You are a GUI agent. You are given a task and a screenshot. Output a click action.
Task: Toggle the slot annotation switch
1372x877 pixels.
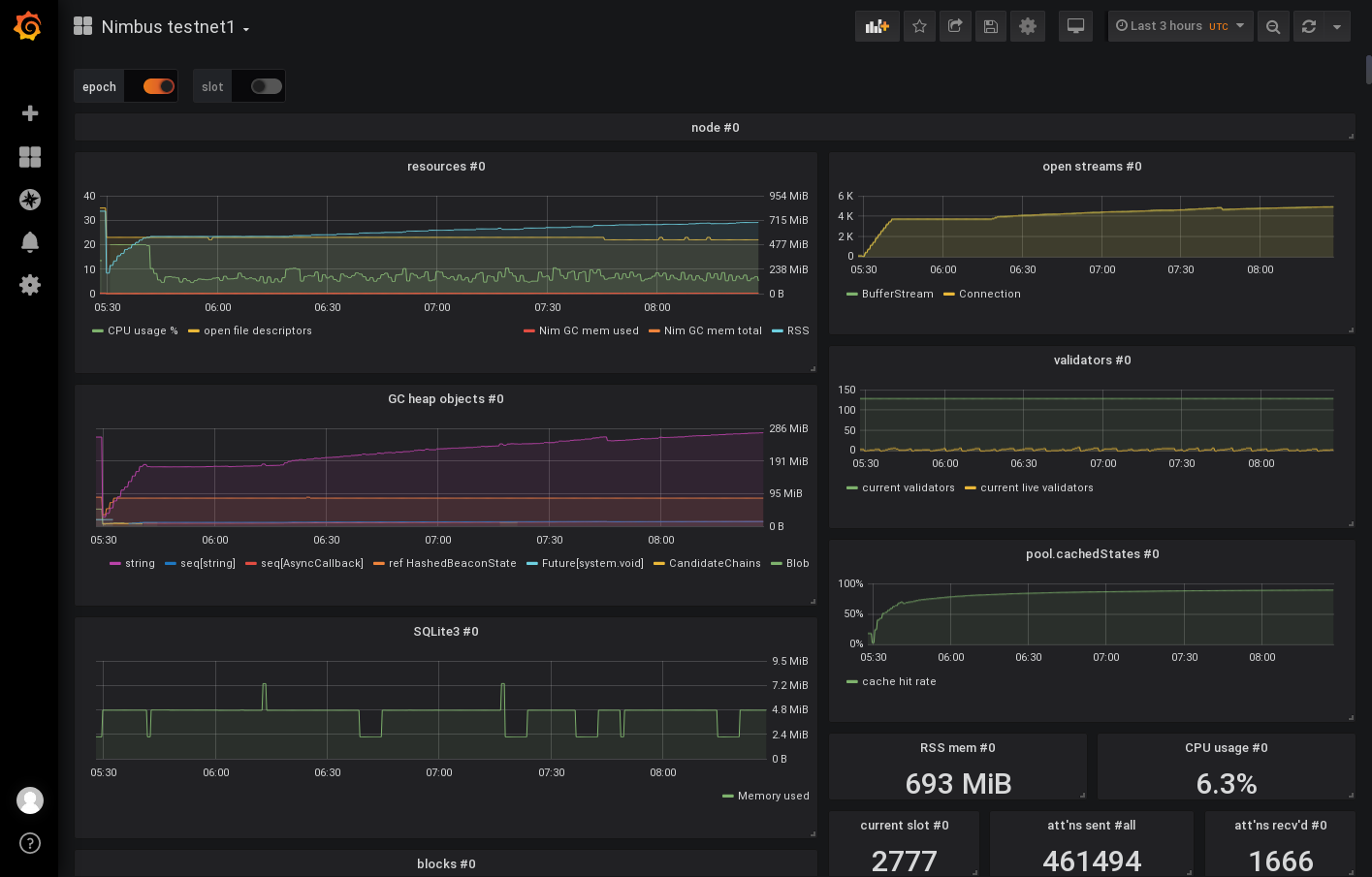tap(267, 86)
